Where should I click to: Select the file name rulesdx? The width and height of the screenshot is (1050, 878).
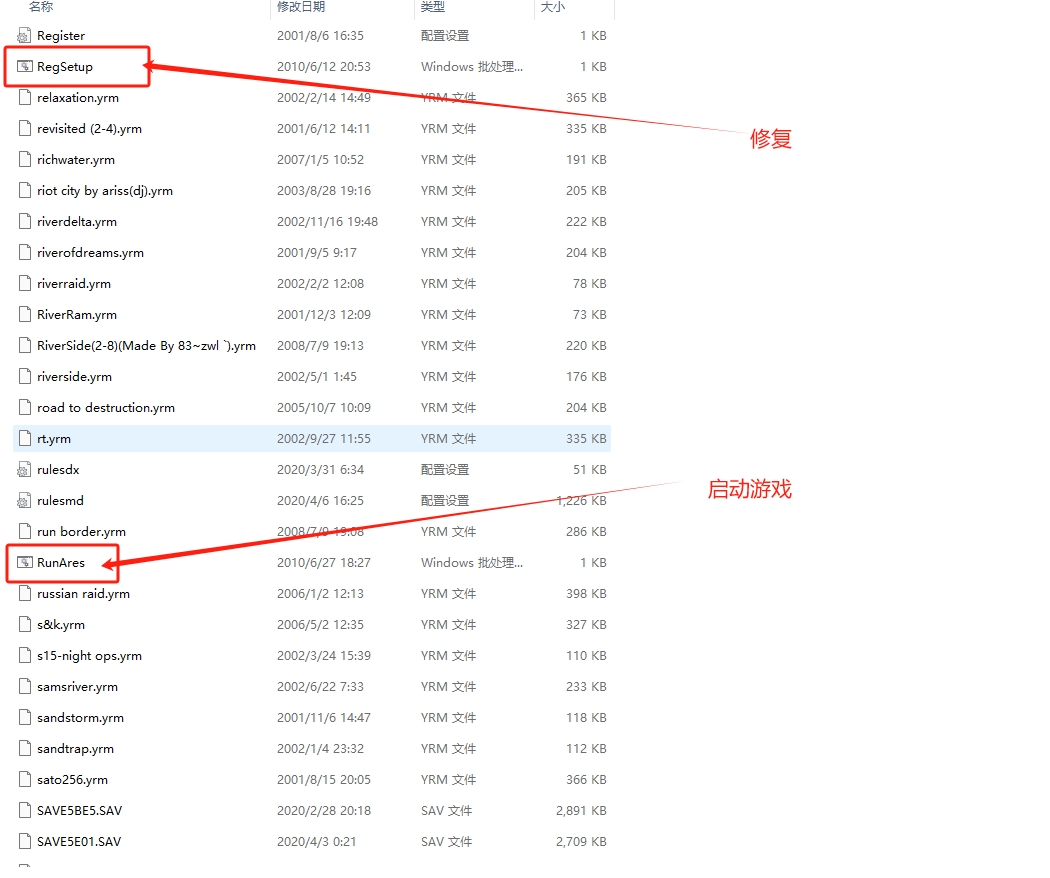pos(58,470)
